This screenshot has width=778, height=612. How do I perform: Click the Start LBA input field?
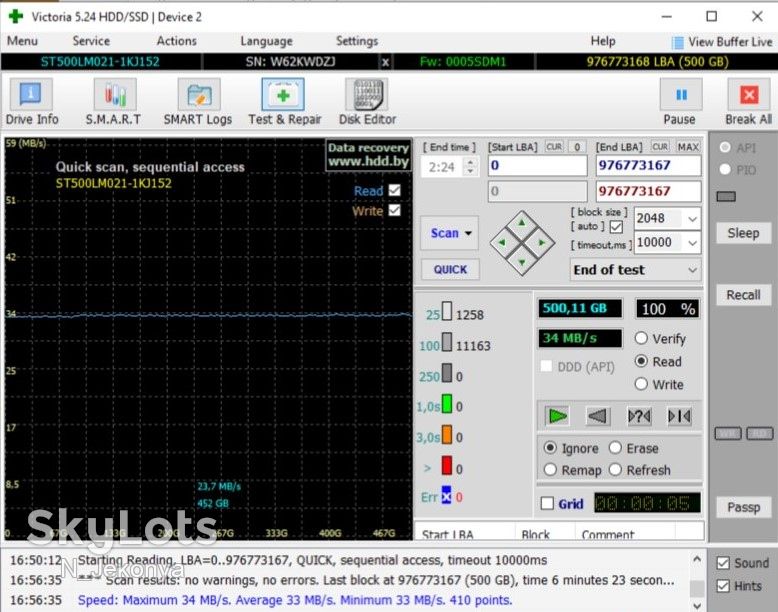point(538,165)
